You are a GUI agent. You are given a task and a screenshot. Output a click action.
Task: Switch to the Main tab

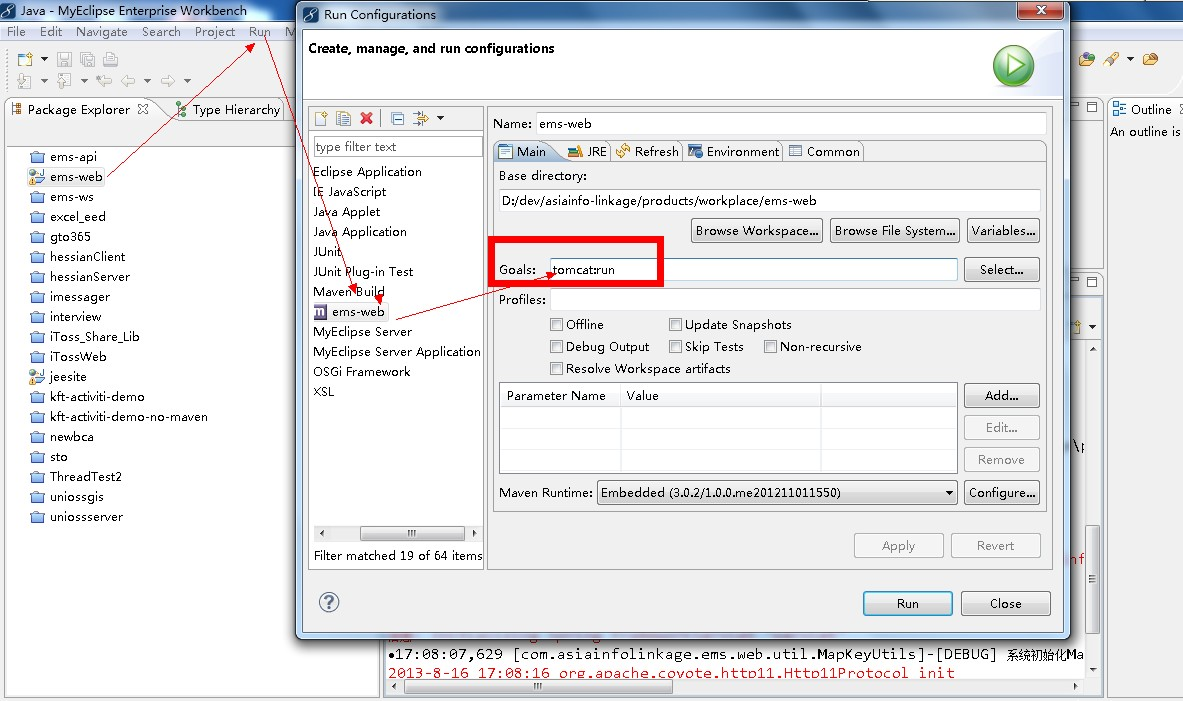click(x=523, y=151)
